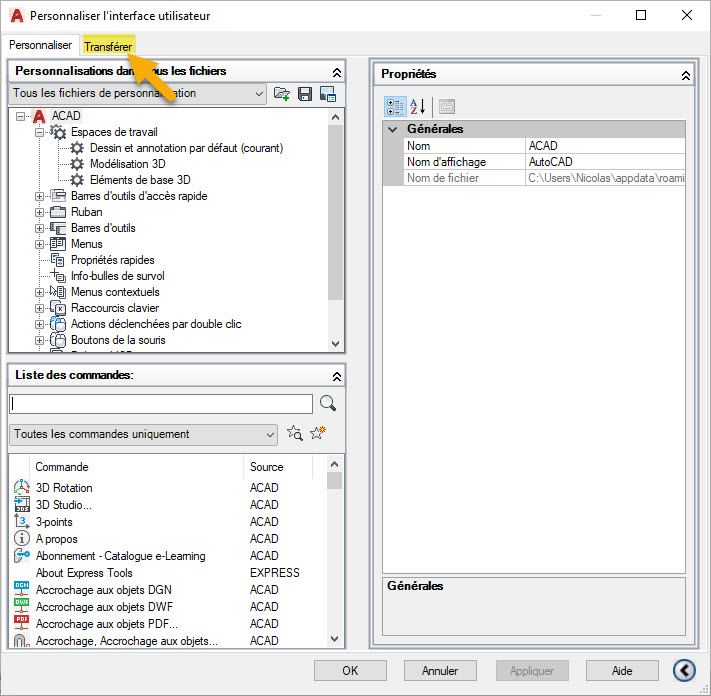Screen dimensions: 711x696
Task: Click the open customization file icon
Action: (x=282, y=94)
